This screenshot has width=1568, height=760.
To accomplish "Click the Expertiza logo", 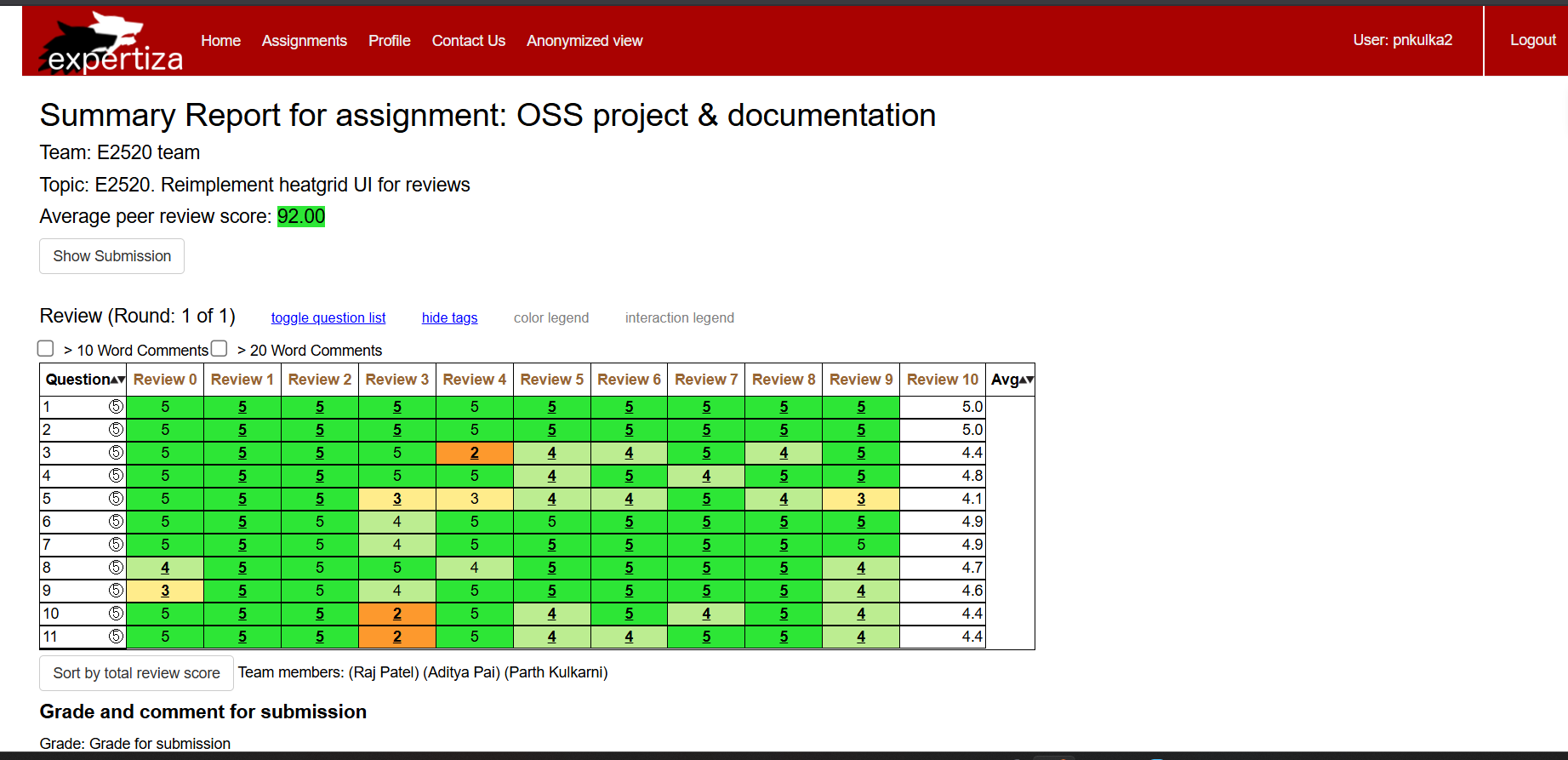I will point(111,43).
